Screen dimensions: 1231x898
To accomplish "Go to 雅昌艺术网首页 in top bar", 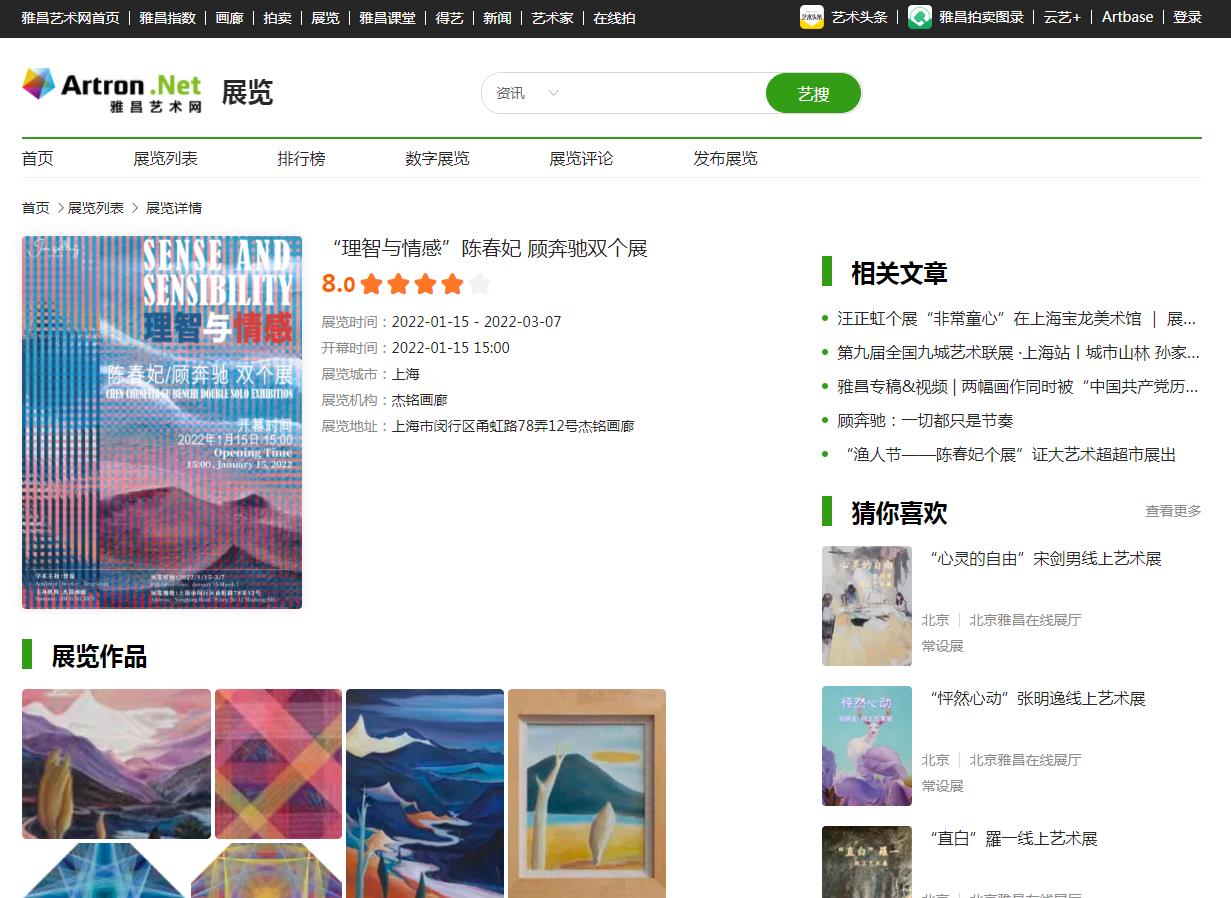I will (x=70, y=18).
